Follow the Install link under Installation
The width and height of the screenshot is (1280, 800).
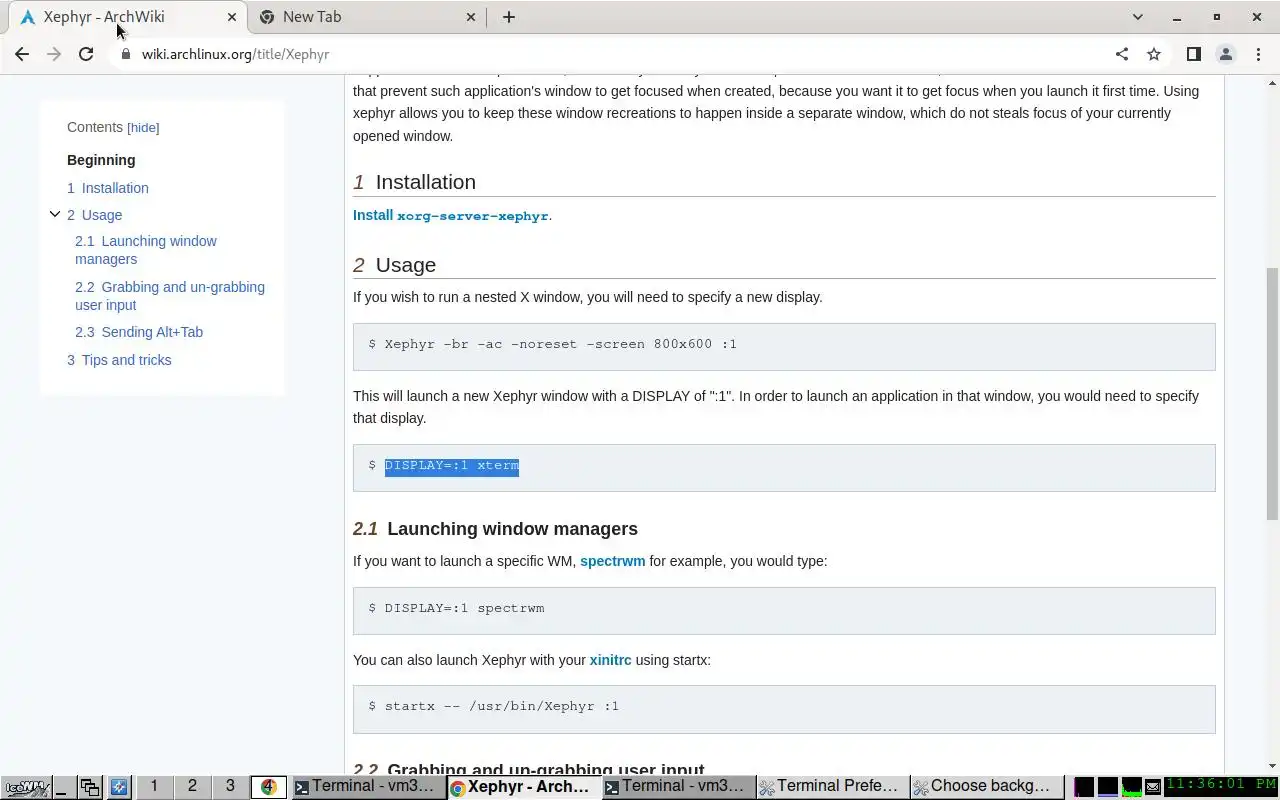tap(373, 215)
